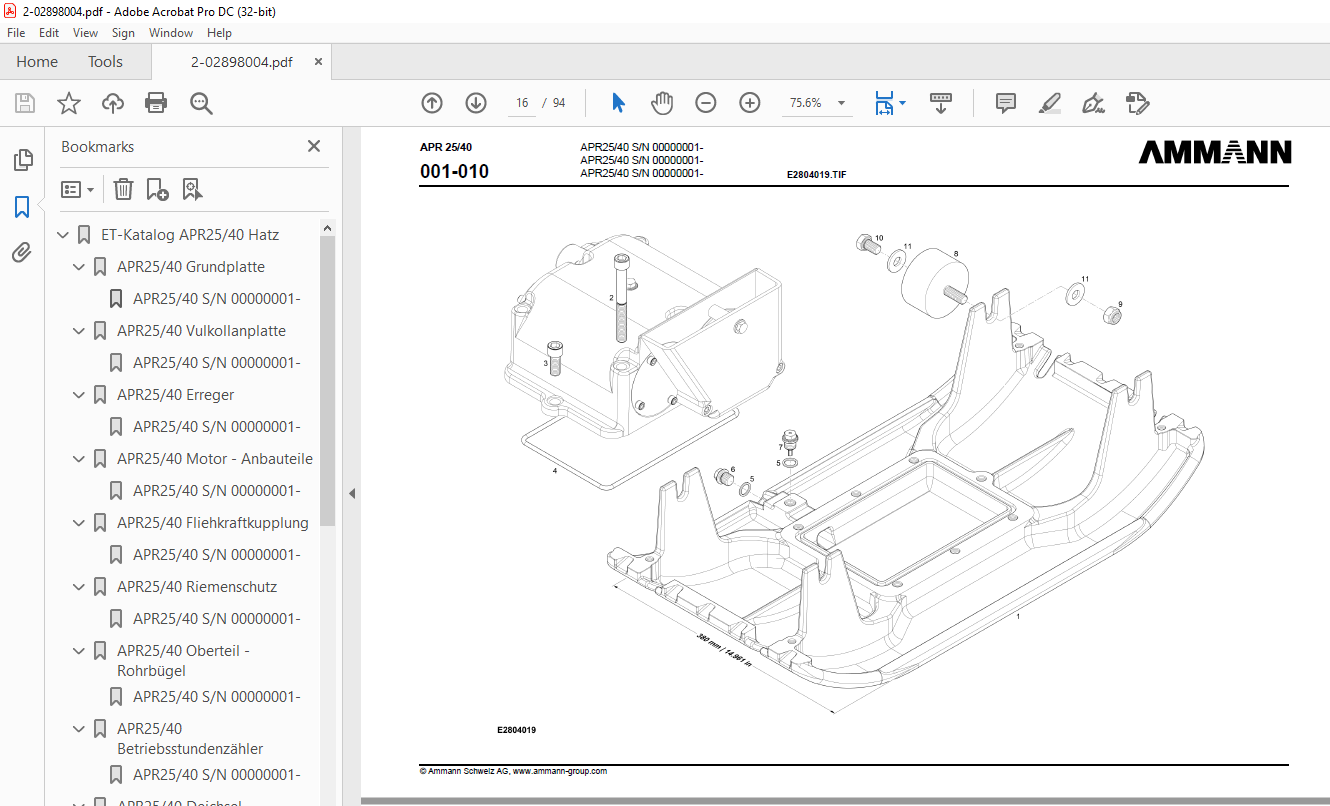
Task: Open the Help menu
Action: [x=219, y=33]
